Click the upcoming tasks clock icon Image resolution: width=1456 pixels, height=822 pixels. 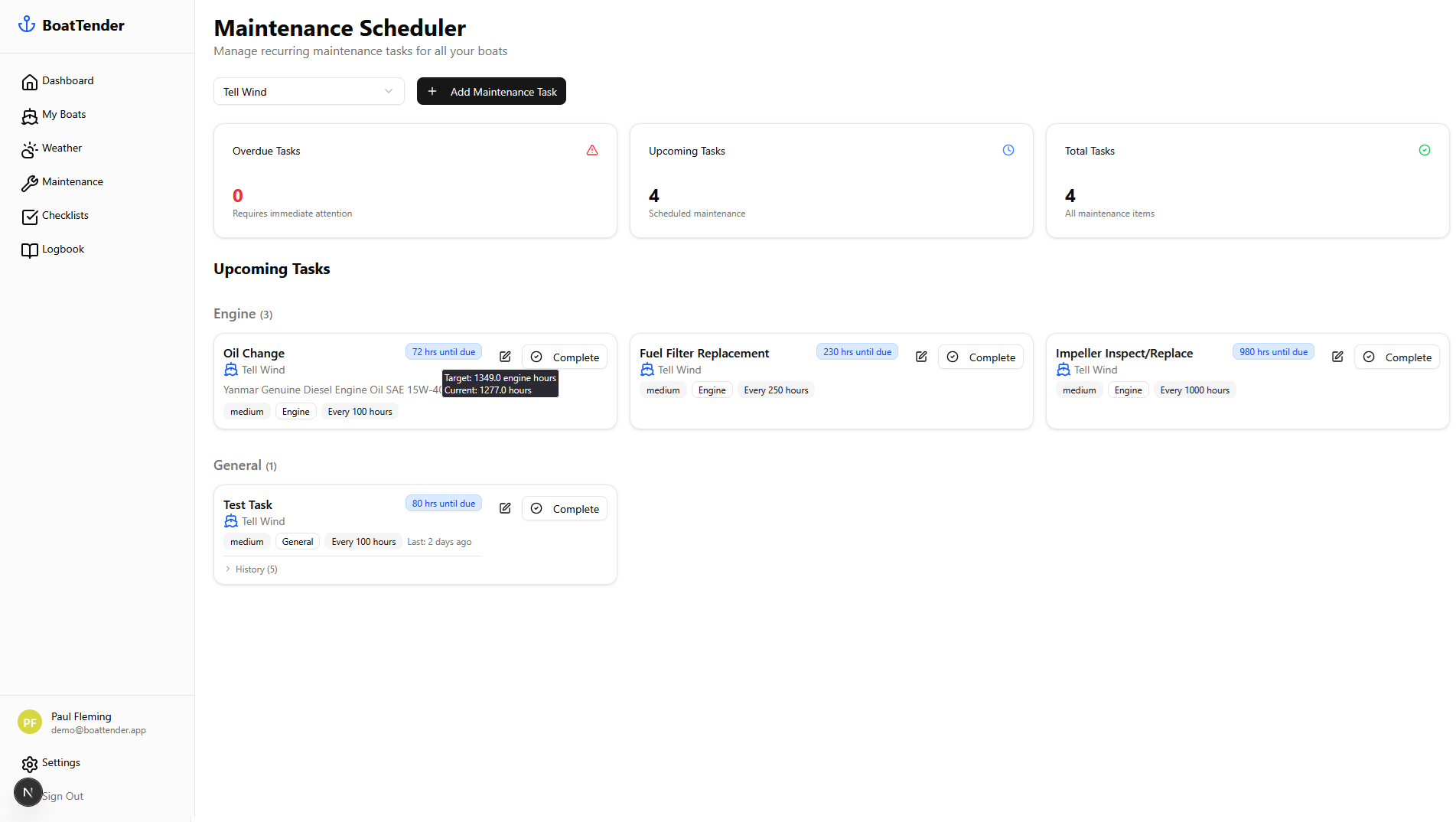1008,150
